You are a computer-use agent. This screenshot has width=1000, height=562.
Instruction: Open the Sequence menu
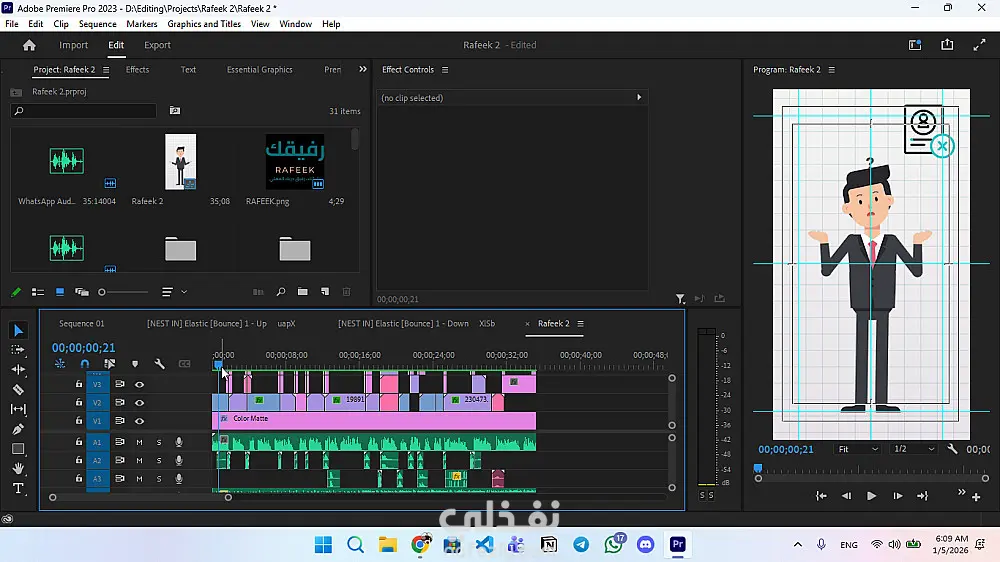coord(98,24)
